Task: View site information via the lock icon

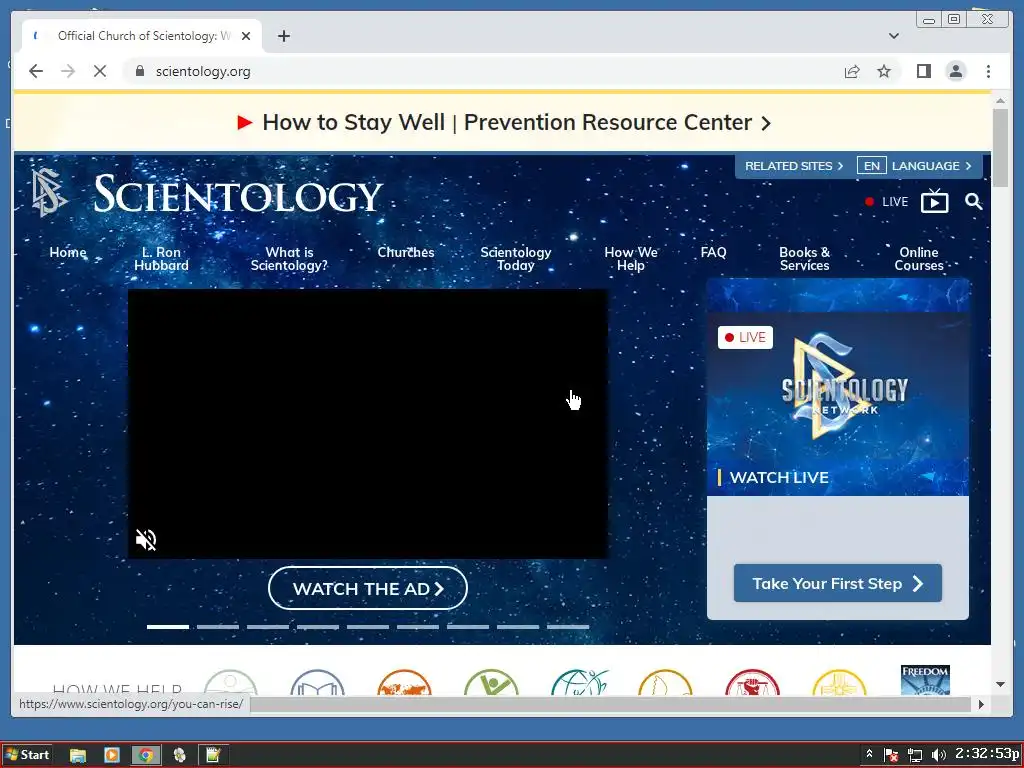Action: pyautogui.click(x=139, y=71)
